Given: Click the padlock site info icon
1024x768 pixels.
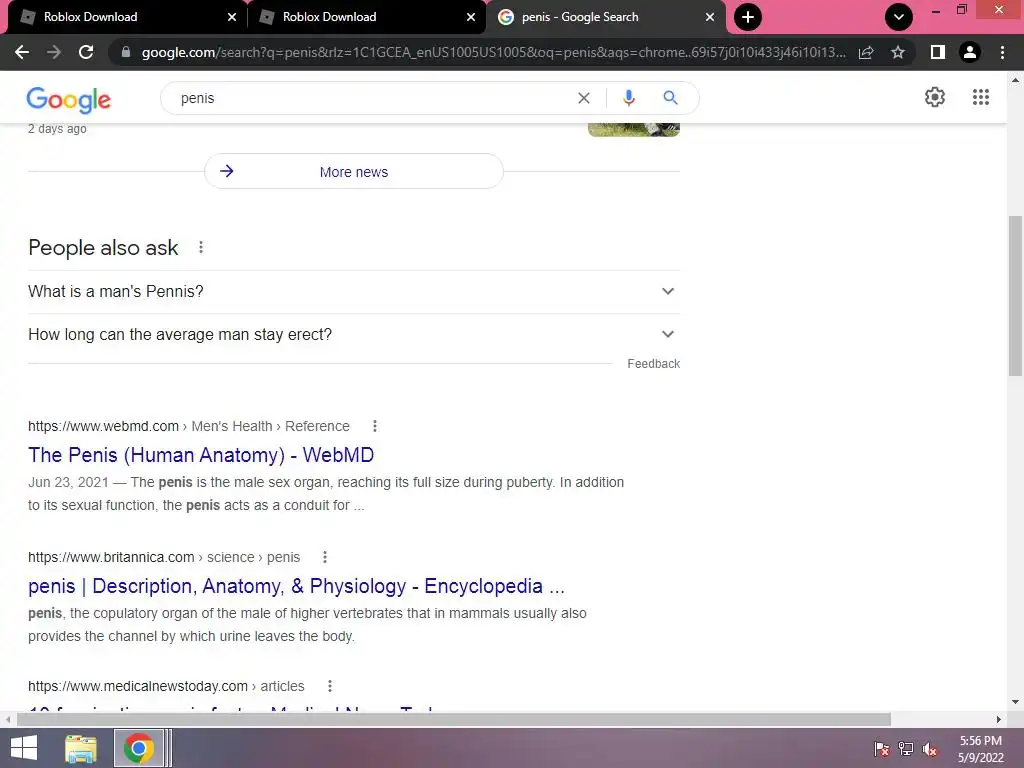Looking at the screenshot, I should click(x=126, y=52).
